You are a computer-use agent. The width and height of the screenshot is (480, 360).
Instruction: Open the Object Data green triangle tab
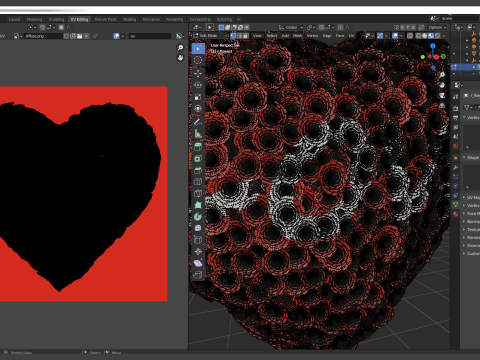point(456,204)
